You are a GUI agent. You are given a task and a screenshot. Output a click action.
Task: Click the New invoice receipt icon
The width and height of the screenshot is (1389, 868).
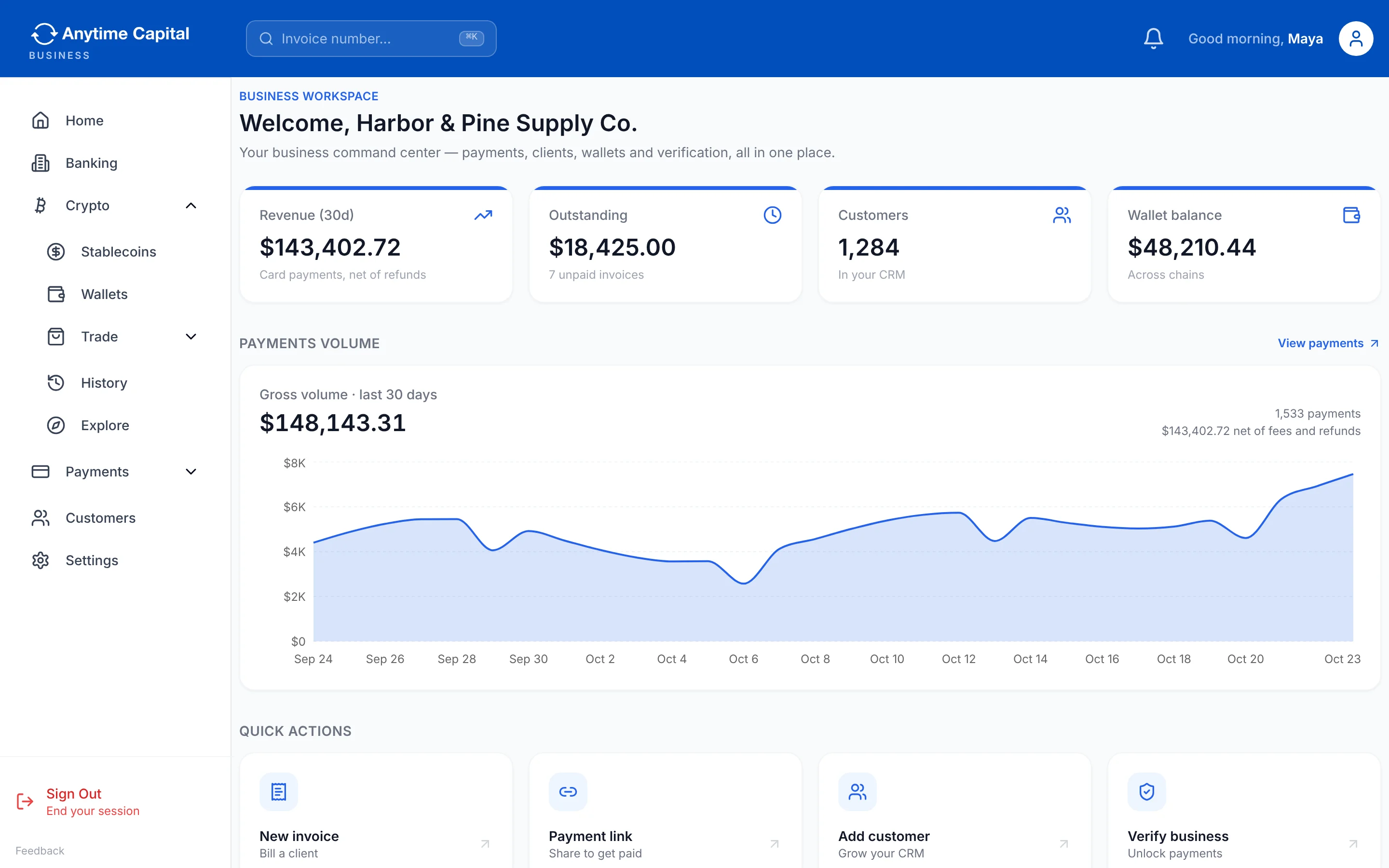278,792
